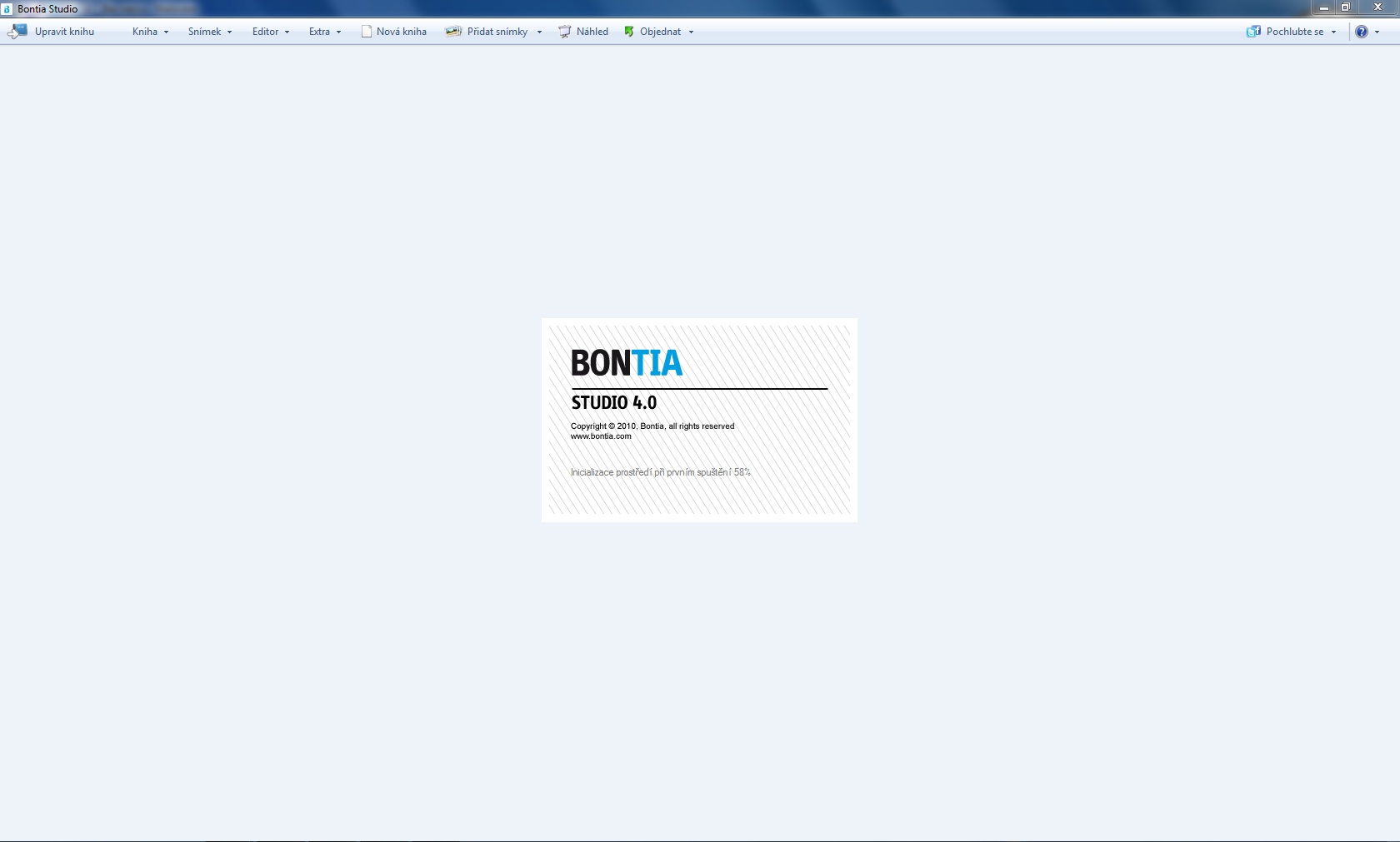Restore down the Bontia Studio window
Viewport: 1400px width, 842px height.
[x=1345, y=7]
